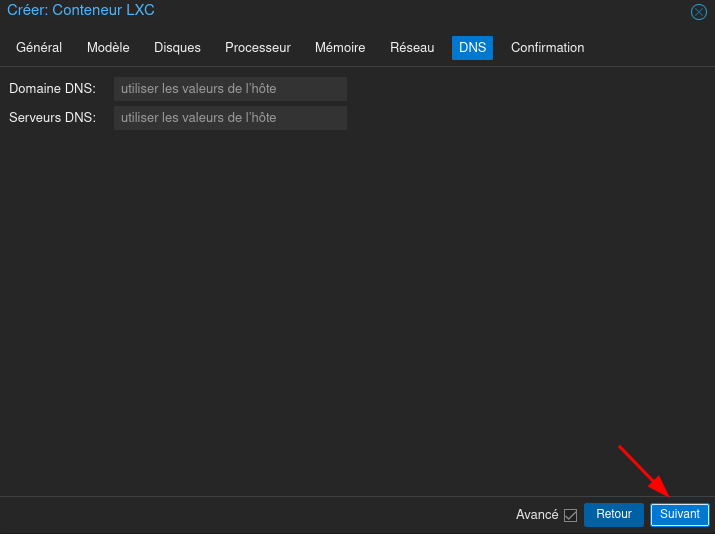This screenshot has width=715, height=534.
Task: Toggle the Avancé checkbox
Action: coord(571,515)
